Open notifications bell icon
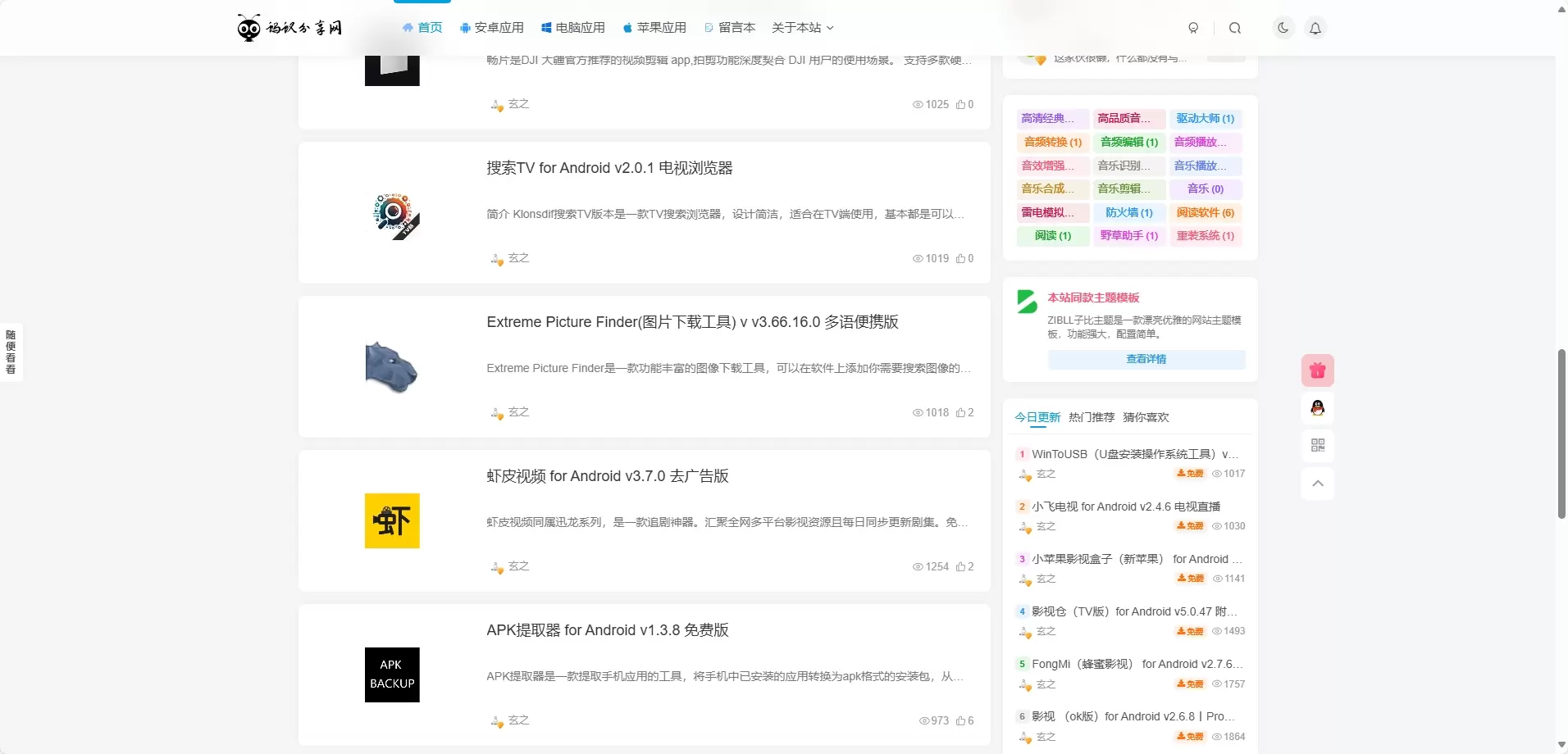The height and width of the screenshot is (754, 1568). coord(1315,28)
